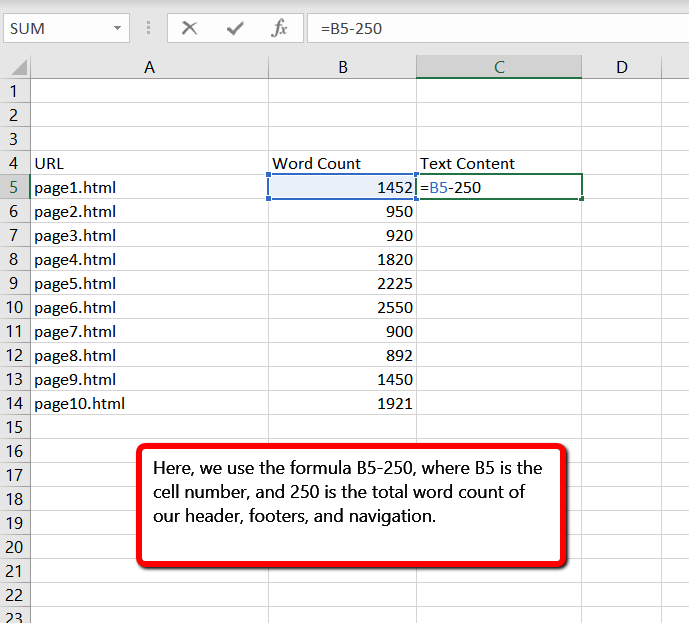Select column B header

(x=342, y=67)
